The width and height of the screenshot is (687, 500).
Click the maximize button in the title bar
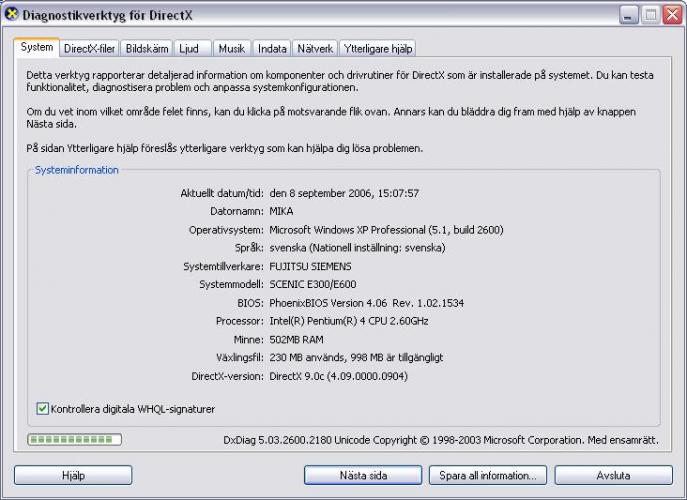click(x=650, y=14)
